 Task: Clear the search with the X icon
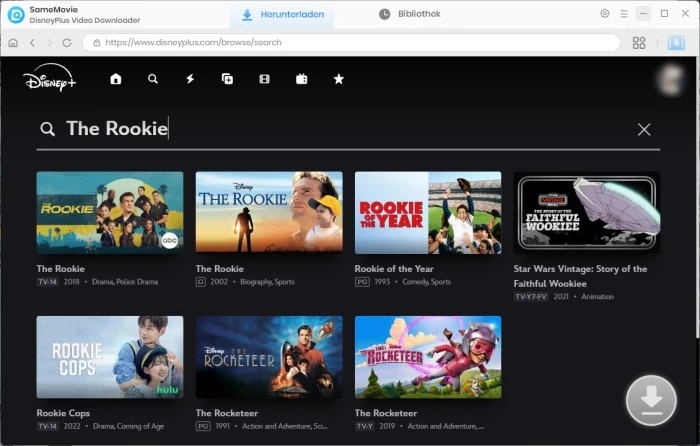(644, 129)
